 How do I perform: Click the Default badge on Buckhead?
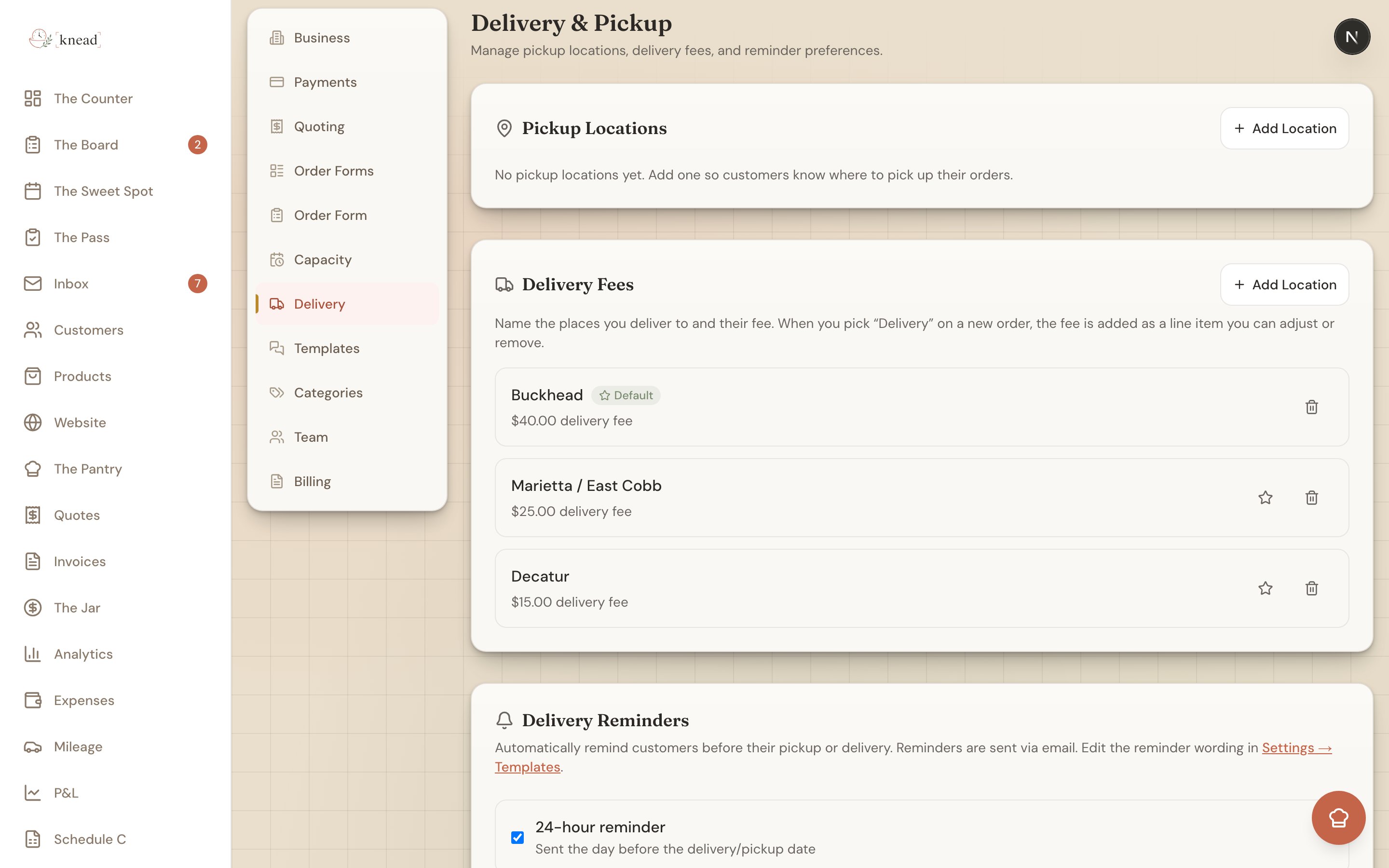[626, 395]
